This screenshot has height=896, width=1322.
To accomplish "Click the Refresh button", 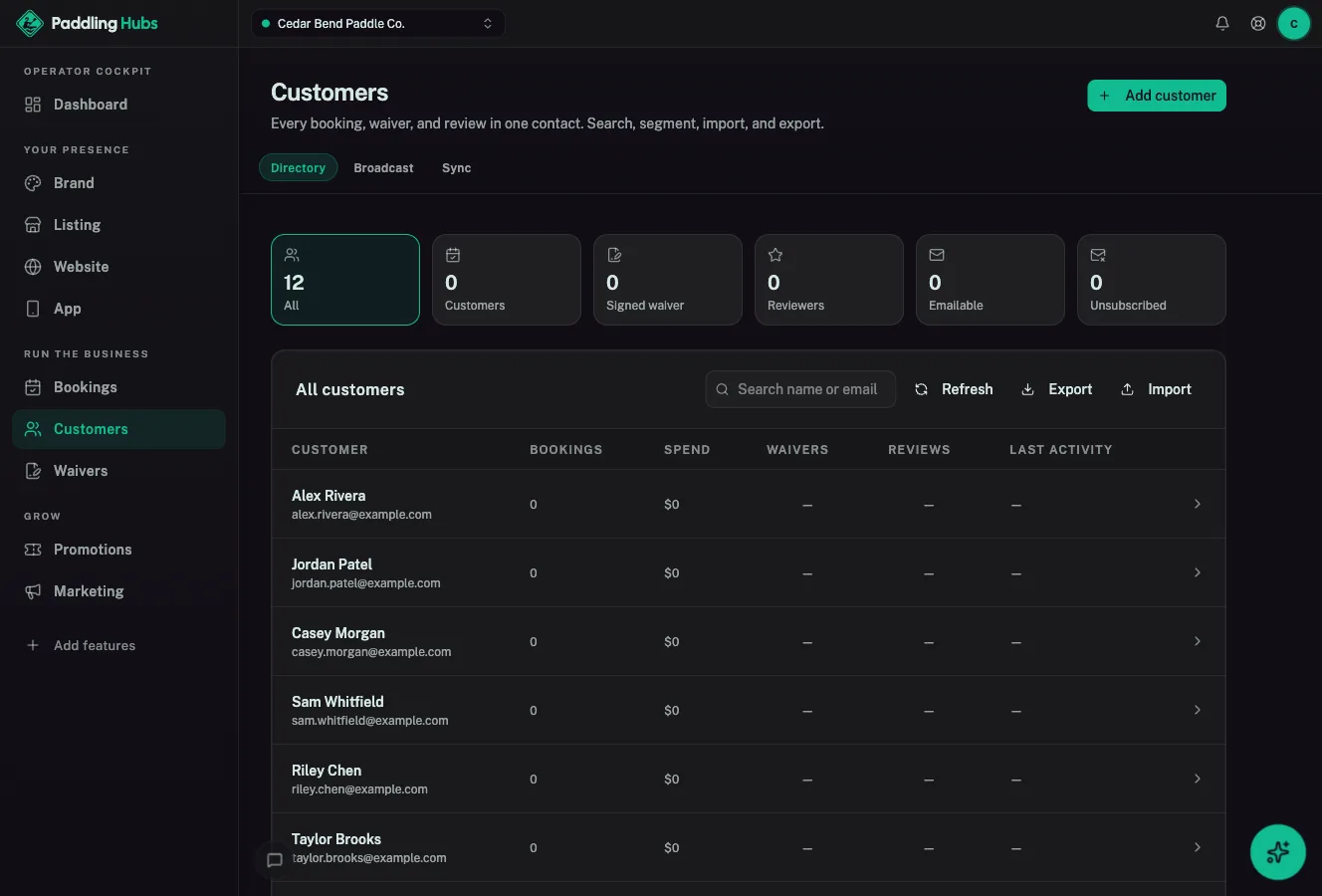I will pyautogui.click(x=954, y=389).
